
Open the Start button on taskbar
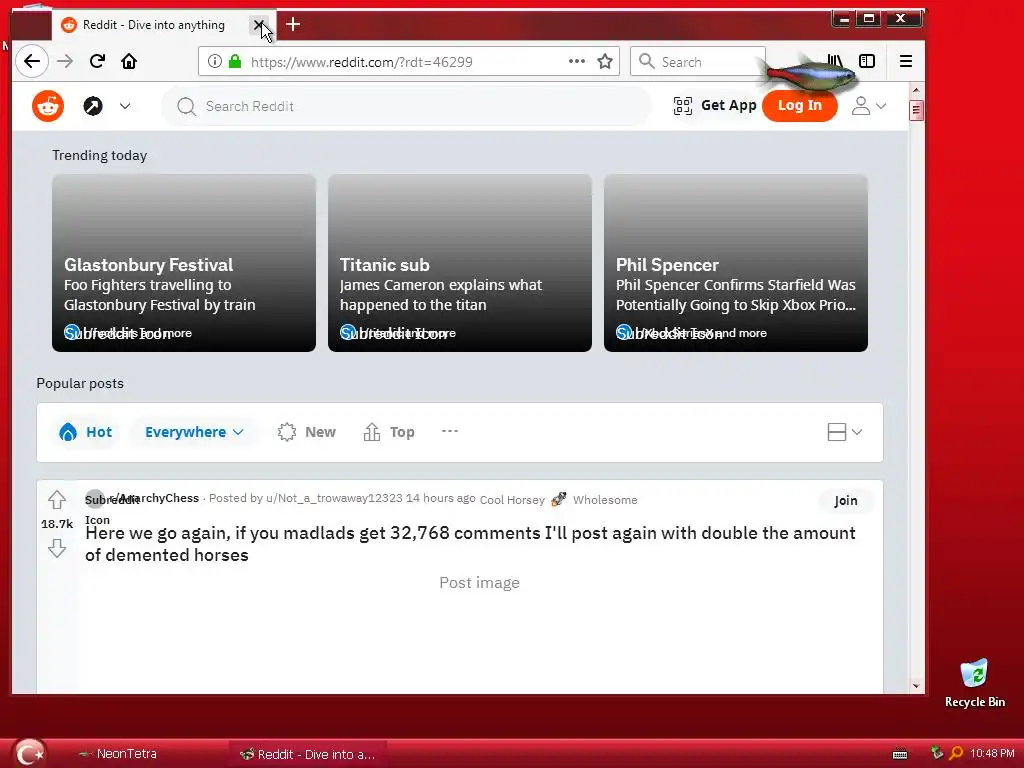(x=29, y=753)
